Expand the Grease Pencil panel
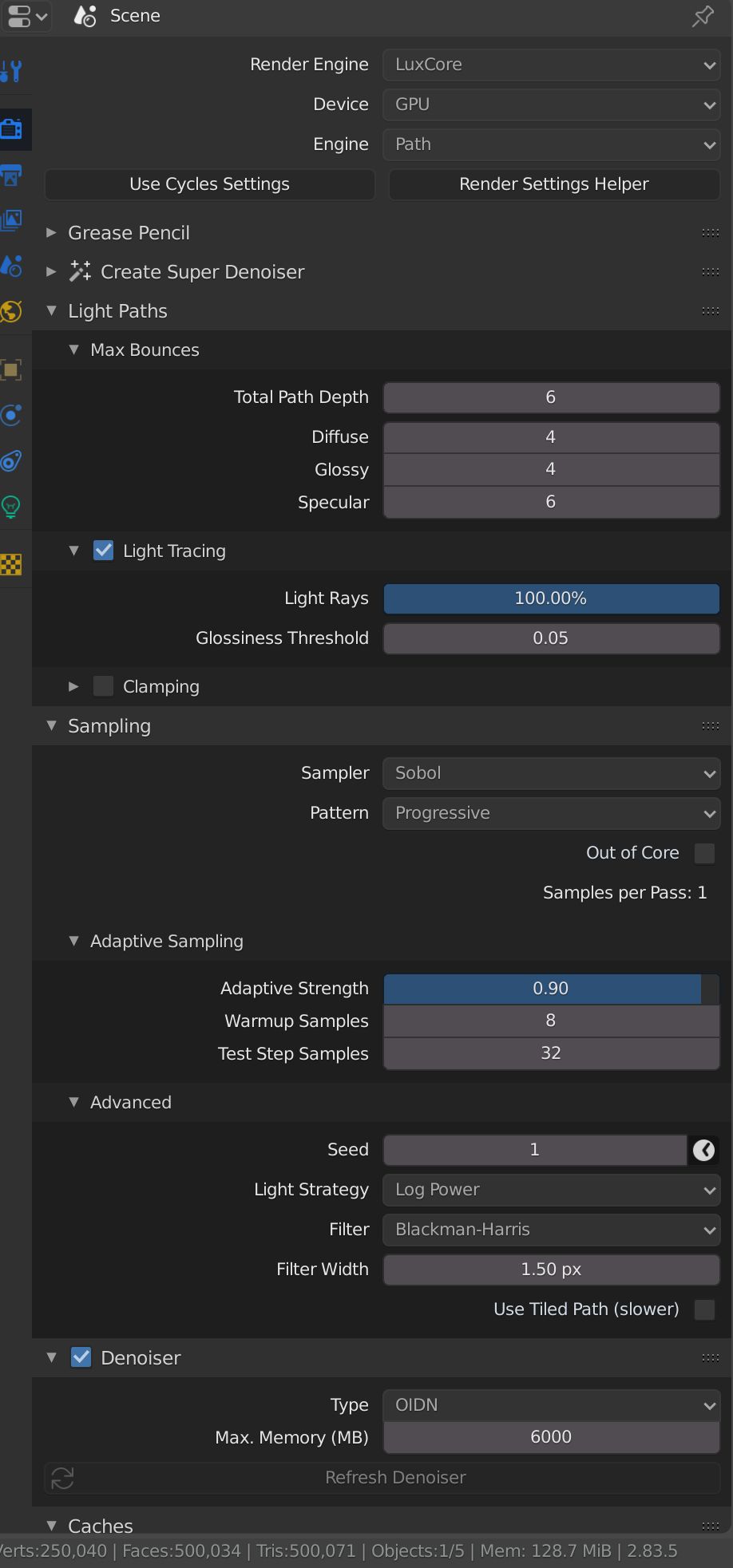This screenshot has width=733, height=1568. [129, 233]
